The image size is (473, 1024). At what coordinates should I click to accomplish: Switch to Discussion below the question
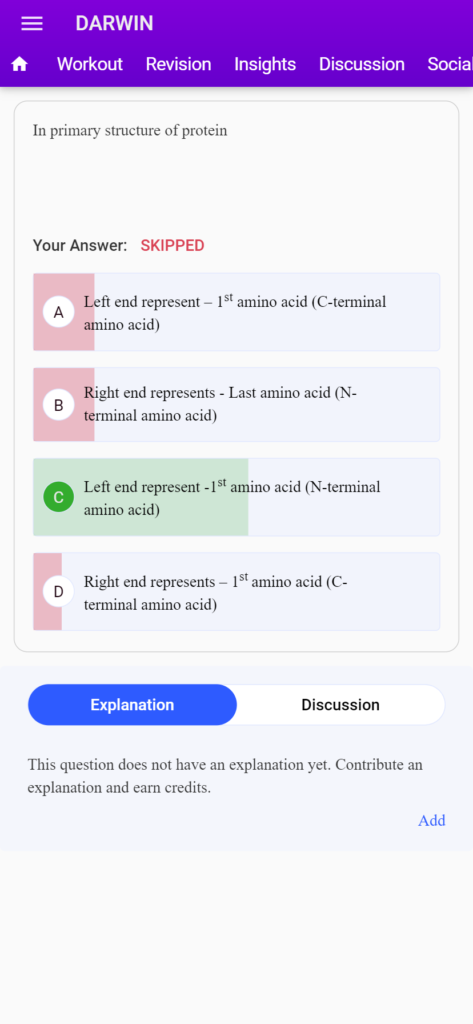click(x=340, y=705)
